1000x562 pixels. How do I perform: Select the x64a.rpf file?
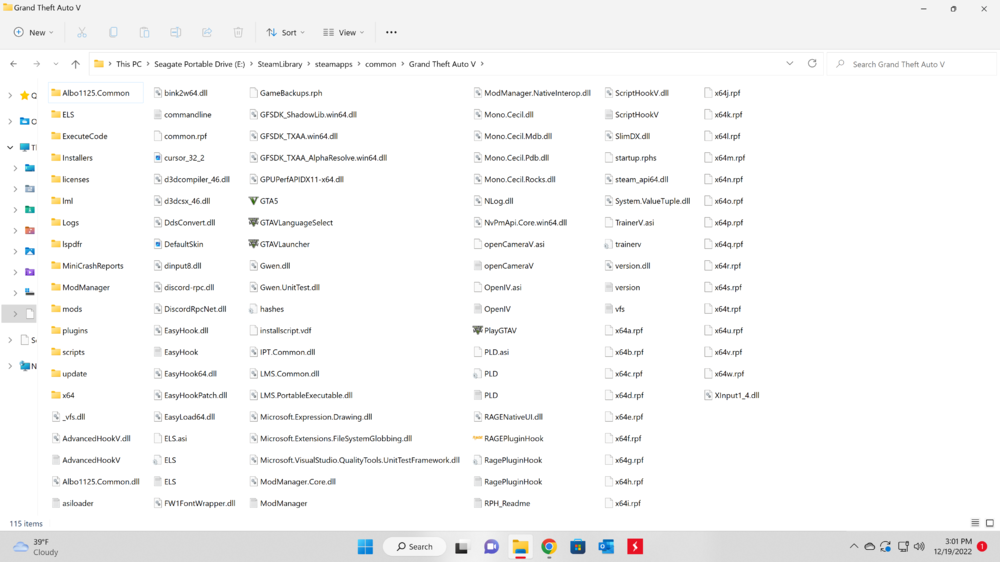[624, 330]
